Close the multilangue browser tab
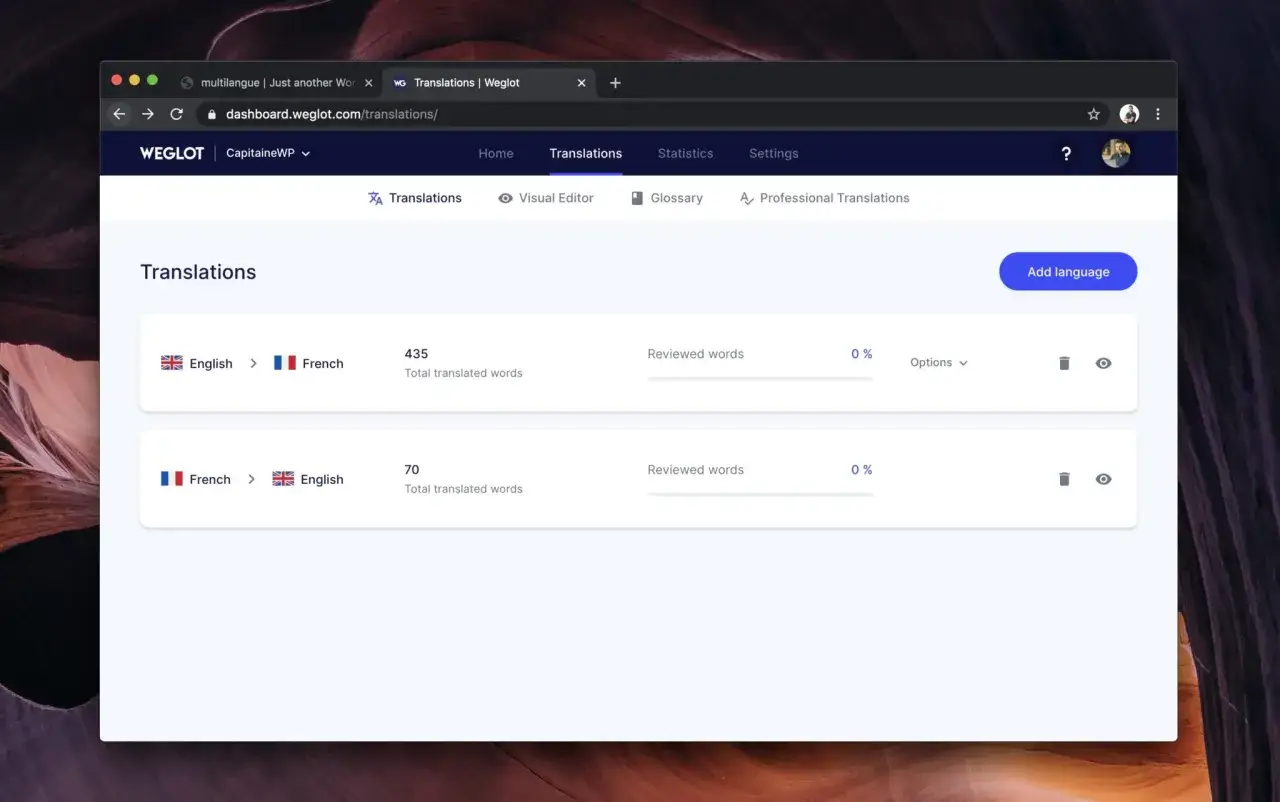This screenshot has width=1280, height=802. (x=368, y=83)
